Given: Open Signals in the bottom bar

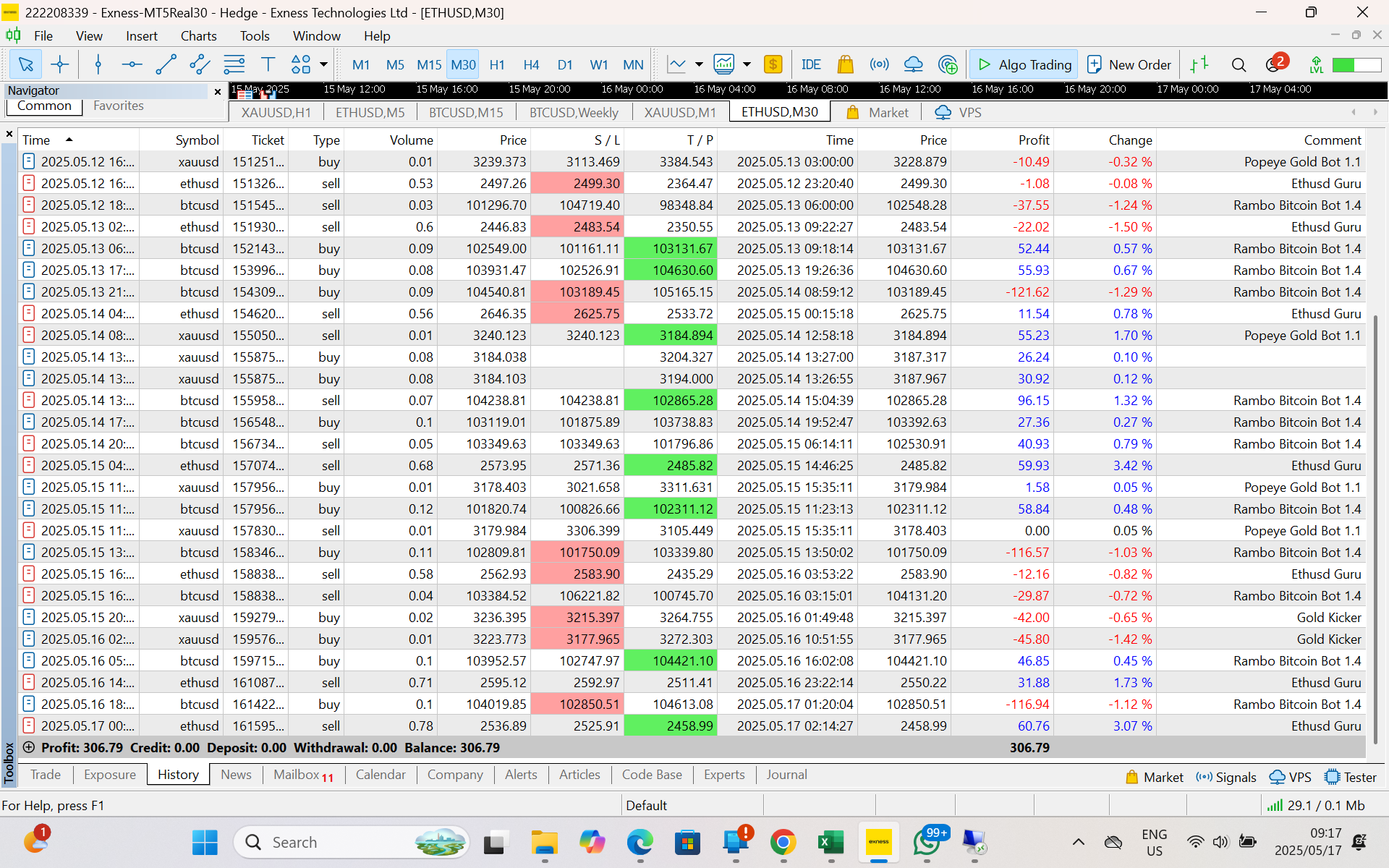Looking at the screenshot, I should (x=1226, y=778).
